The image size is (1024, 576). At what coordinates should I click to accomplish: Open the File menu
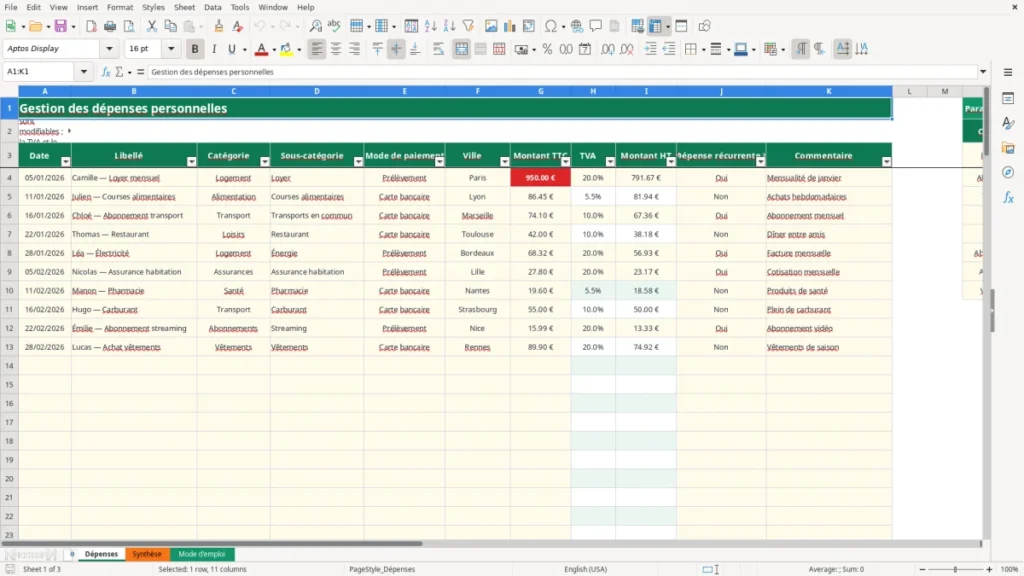(x=11, y=7)
